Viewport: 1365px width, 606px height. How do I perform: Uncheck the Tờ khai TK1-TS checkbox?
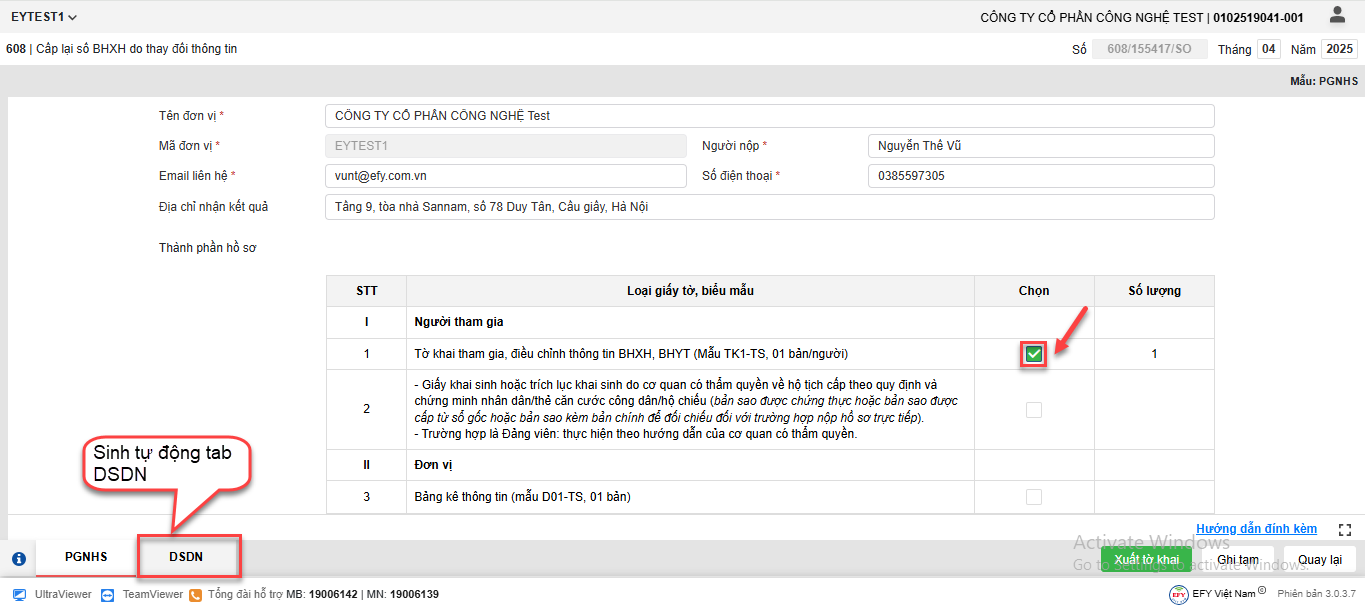(1034, 354)
